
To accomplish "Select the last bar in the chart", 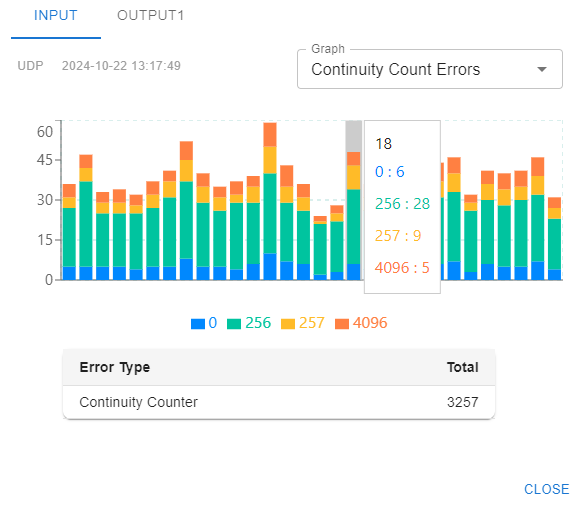I will click(x=554, y=239).
